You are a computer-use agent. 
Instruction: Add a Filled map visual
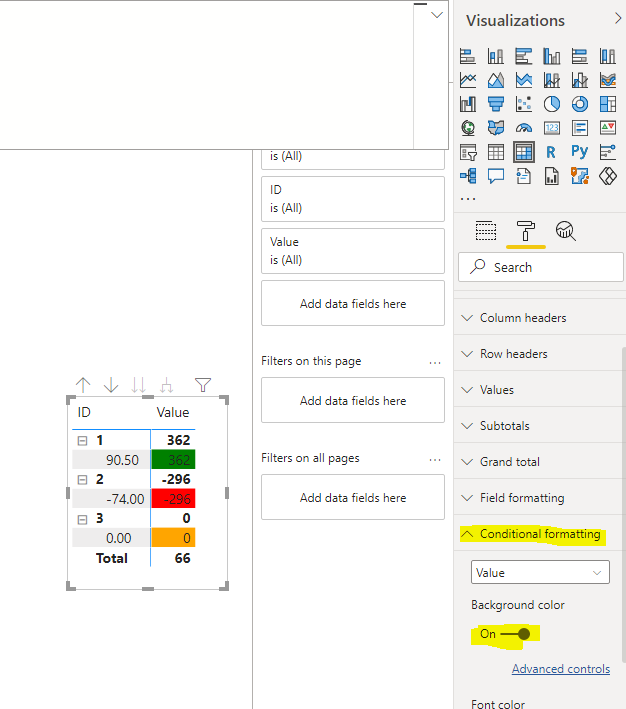pos(496,128)
